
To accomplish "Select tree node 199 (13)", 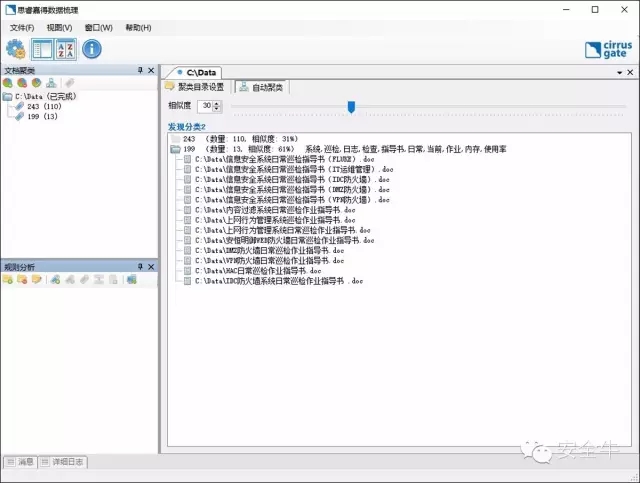I will pyautogui.click(x=42, y=116).
